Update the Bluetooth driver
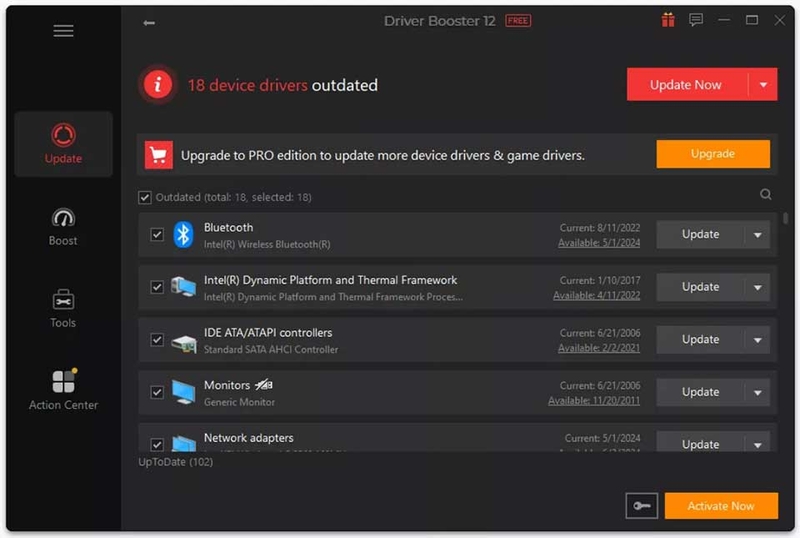Viewport: 800px width, 538px height. tap(700, 235)
